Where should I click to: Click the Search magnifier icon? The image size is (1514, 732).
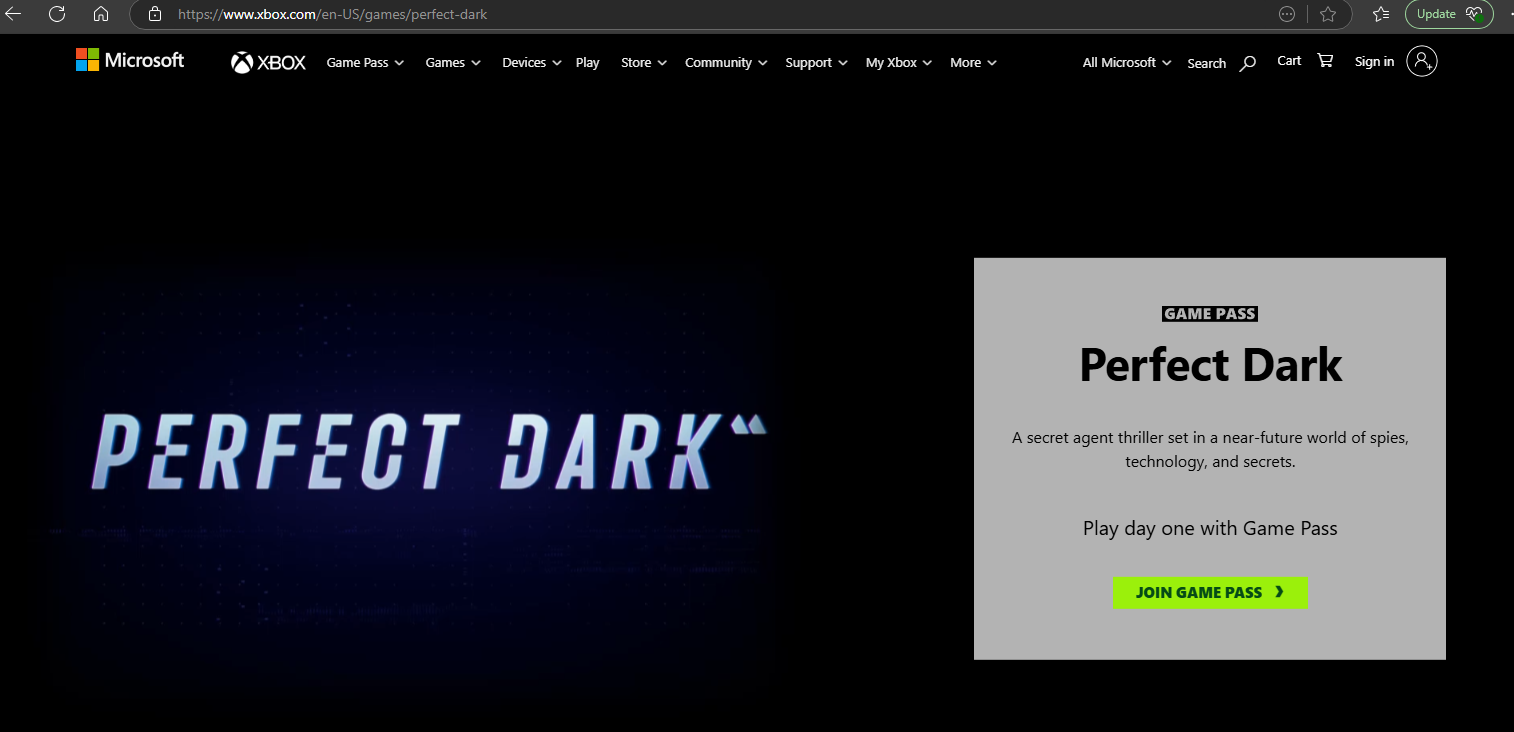[1247, 63]
